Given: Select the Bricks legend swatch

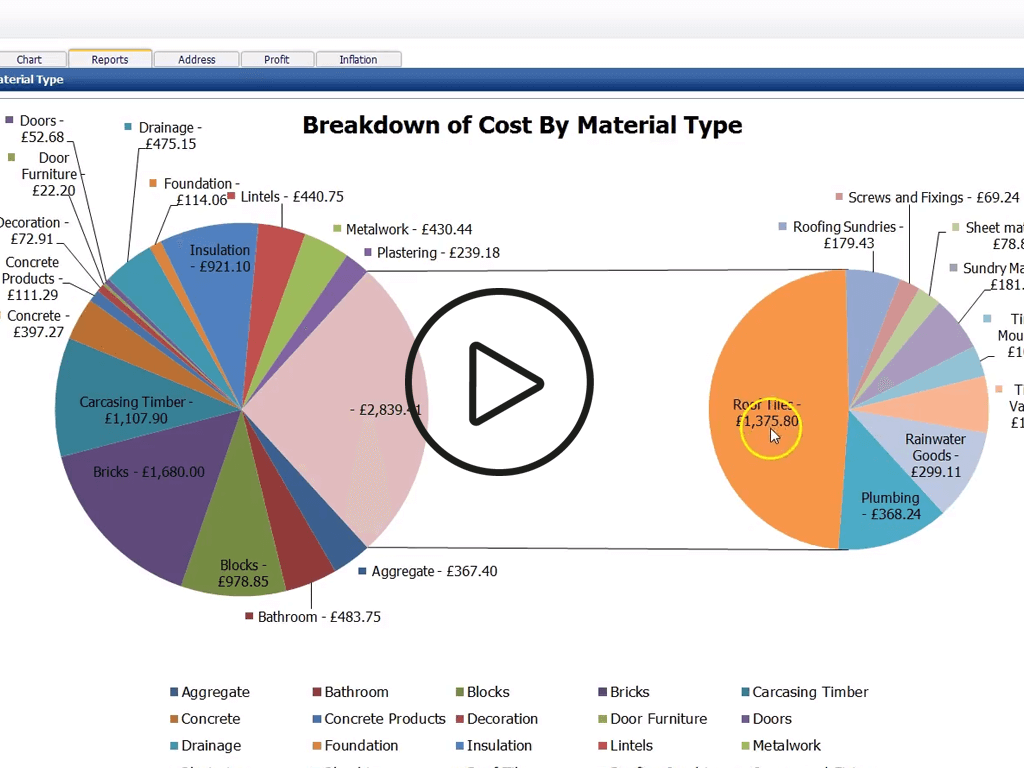Looking at the screenshot, I should (x=603, y=692).
